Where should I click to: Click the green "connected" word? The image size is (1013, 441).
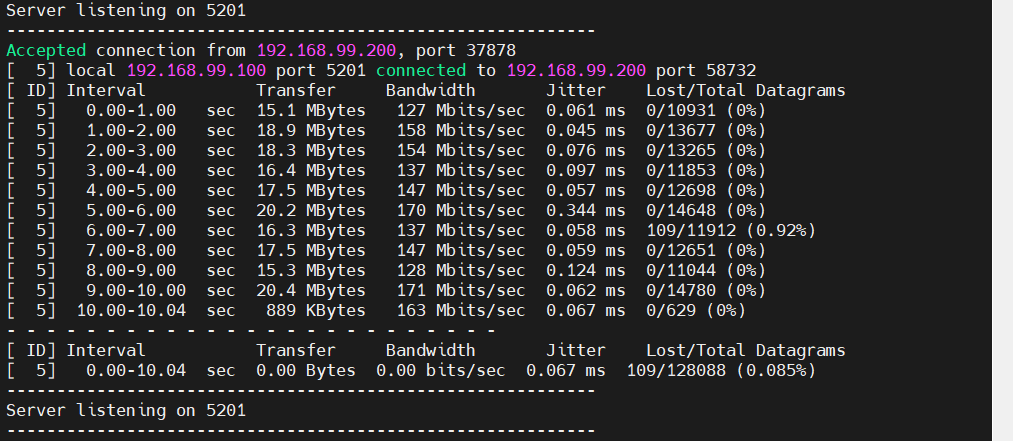click(421, 70)
